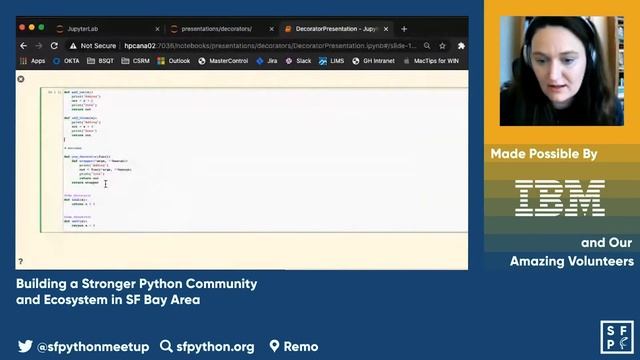
Task: Click the Remo location pin icon
Action: coord(274,346)
